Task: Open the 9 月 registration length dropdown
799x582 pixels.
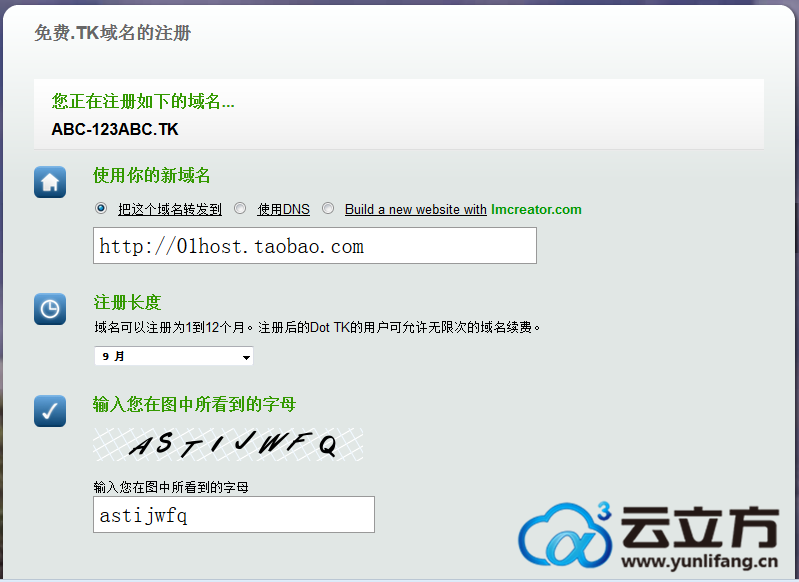Action: point(172,356)
